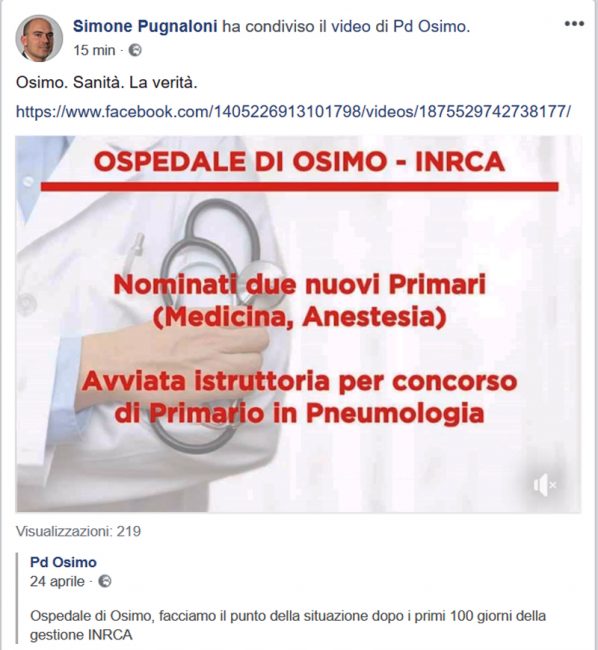The width and height of the screenshot is (598, 650).
Task: Click the Ospedale di Osimo shared post description
Action: 288,625
